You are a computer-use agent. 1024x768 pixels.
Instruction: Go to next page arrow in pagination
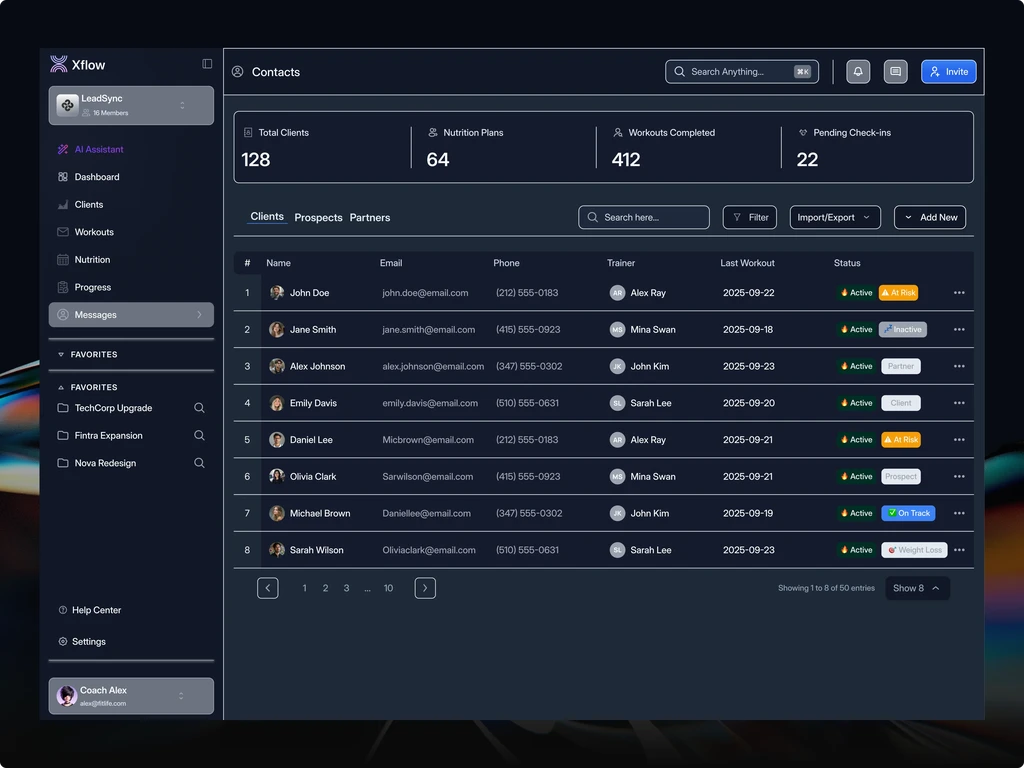point(425,588)
